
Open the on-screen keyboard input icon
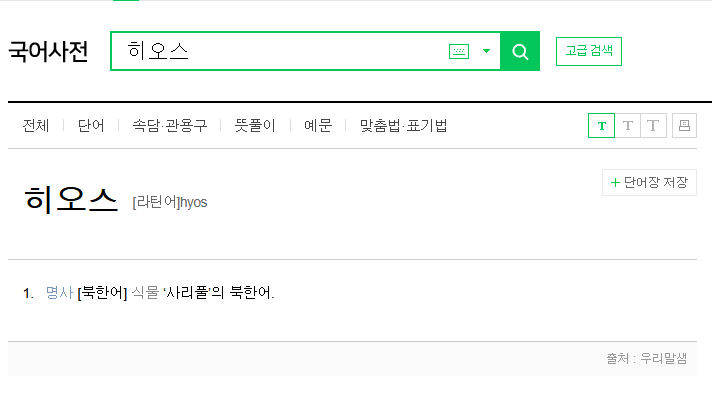tap(459, 51)
